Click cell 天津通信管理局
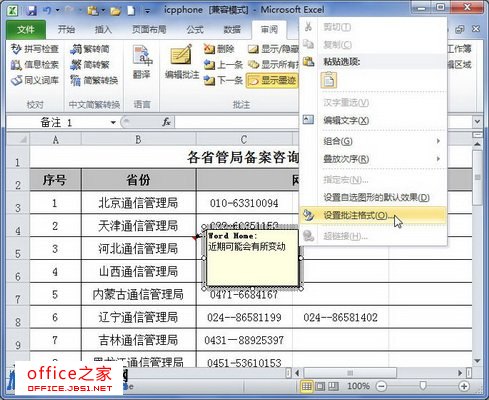489x400 pixels. coord(138,226)
